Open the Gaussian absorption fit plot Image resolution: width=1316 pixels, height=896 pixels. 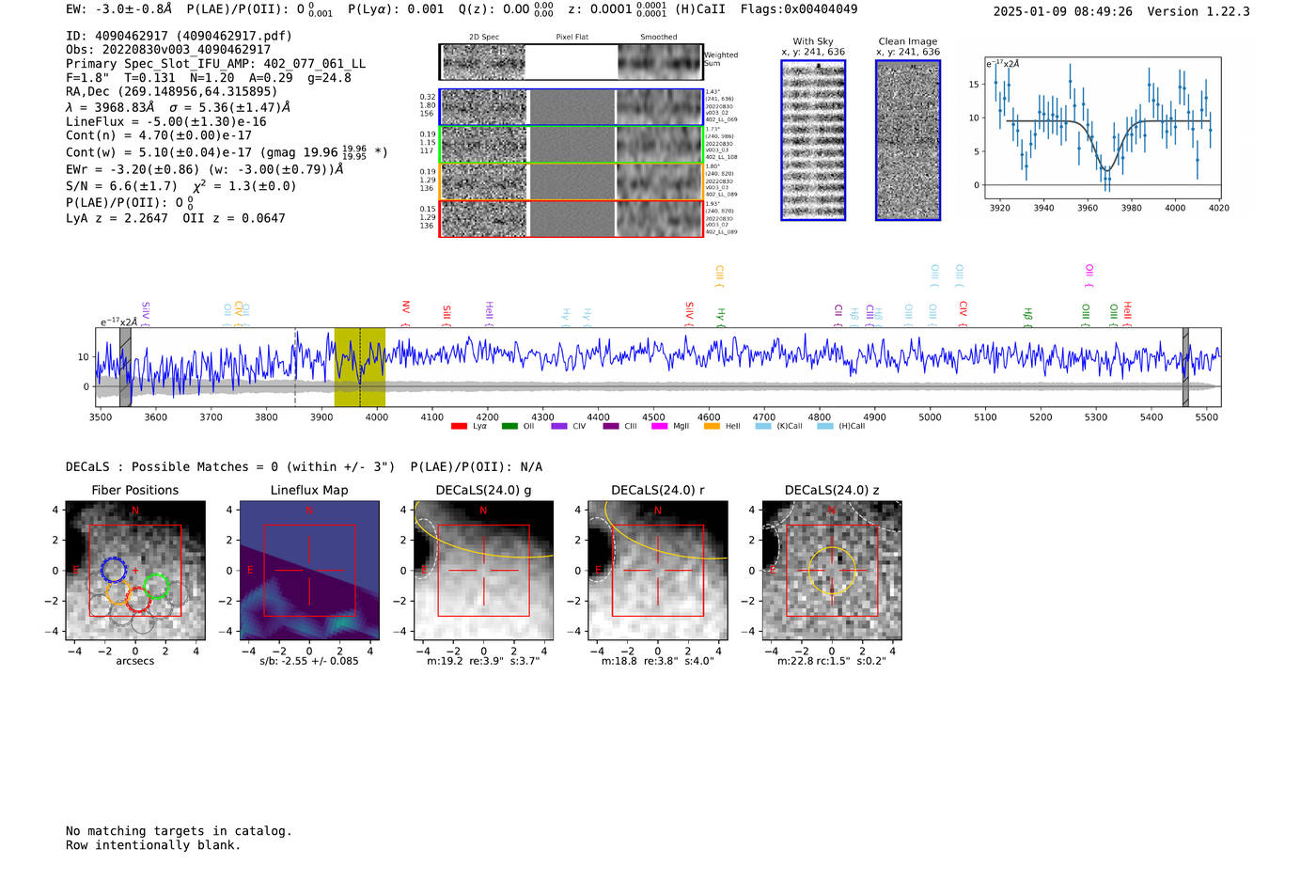(1103, 128)
